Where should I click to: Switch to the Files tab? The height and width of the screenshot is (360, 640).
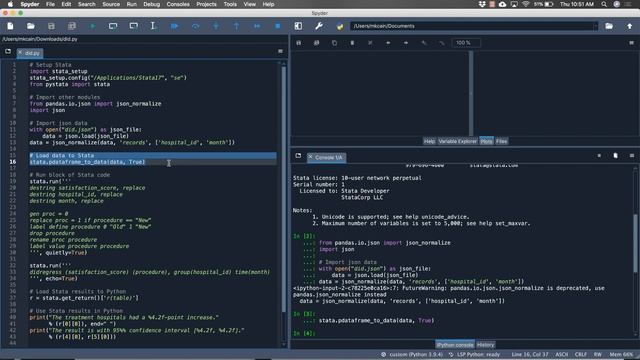pyautogui.click(x=502, y=141)
